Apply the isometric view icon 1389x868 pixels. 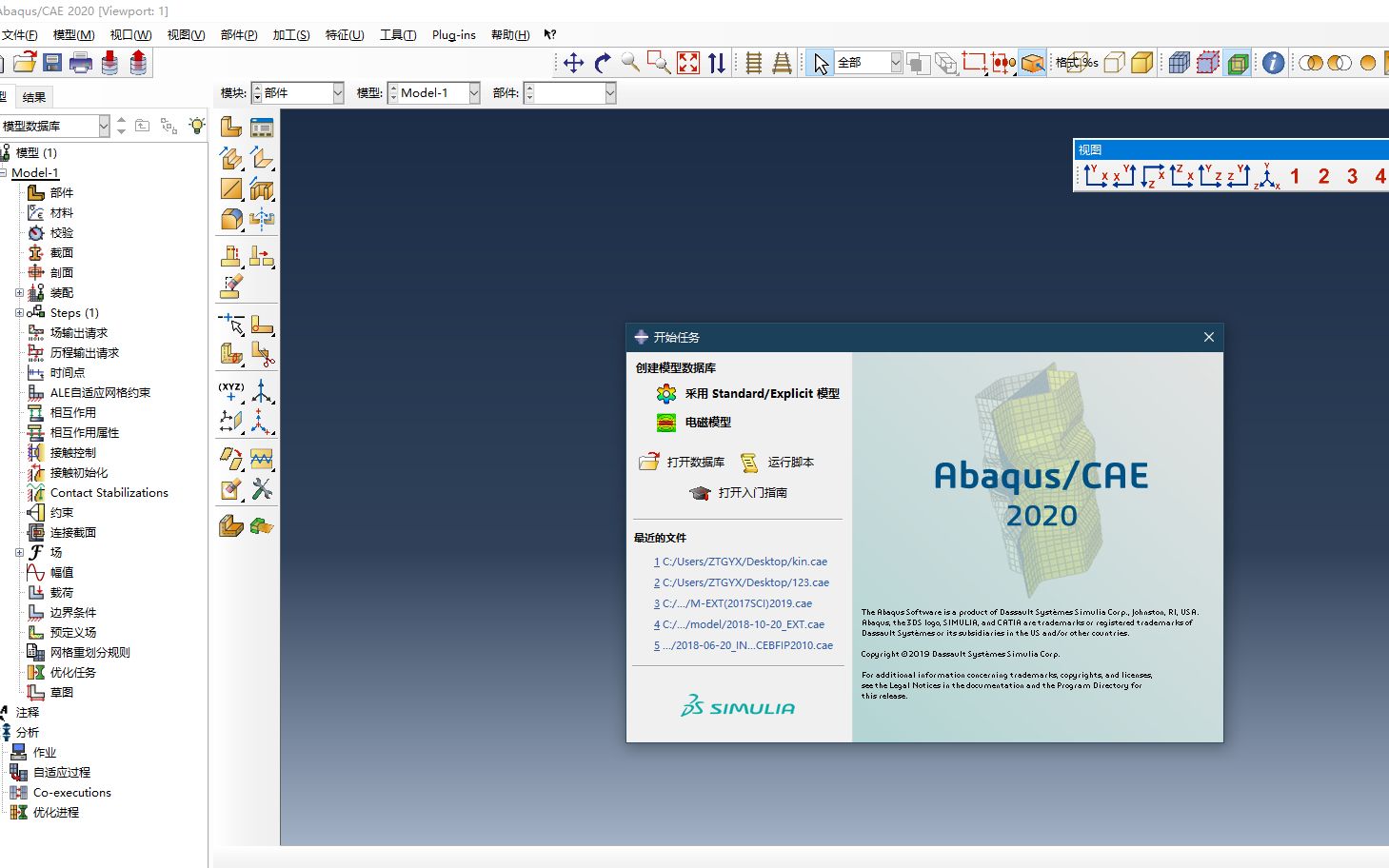click(1267, 176)
